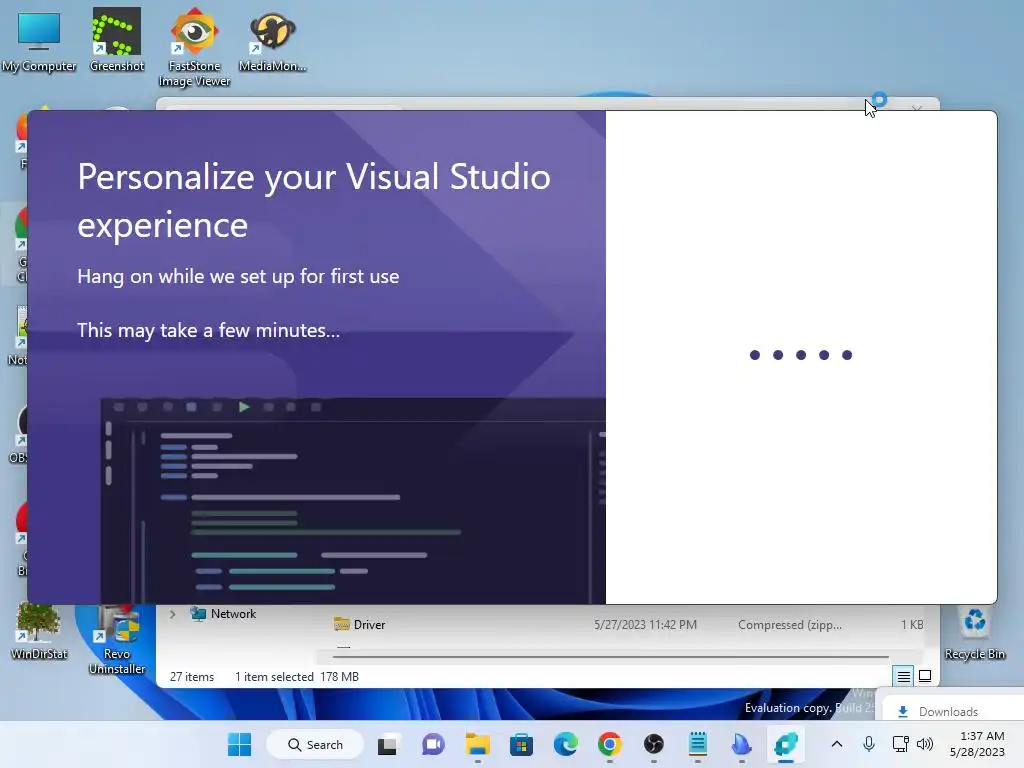Image resolution: width=1024 pixels, height=768 pixels.
Task: Launch Microsoft Edge from the taskbar
Action: 566,744
